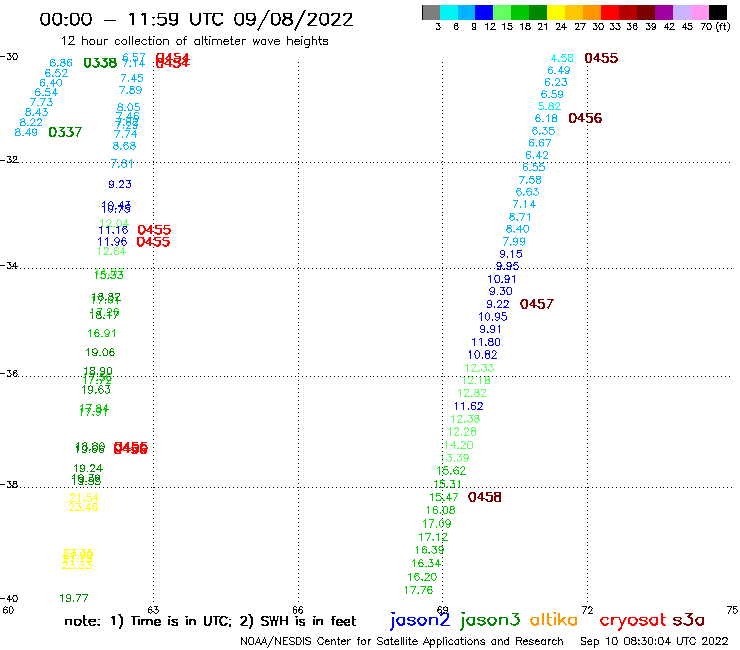Screen dimensions: 740x650
Task: Click the 19.77 wave height value
Action: (74, 598)
